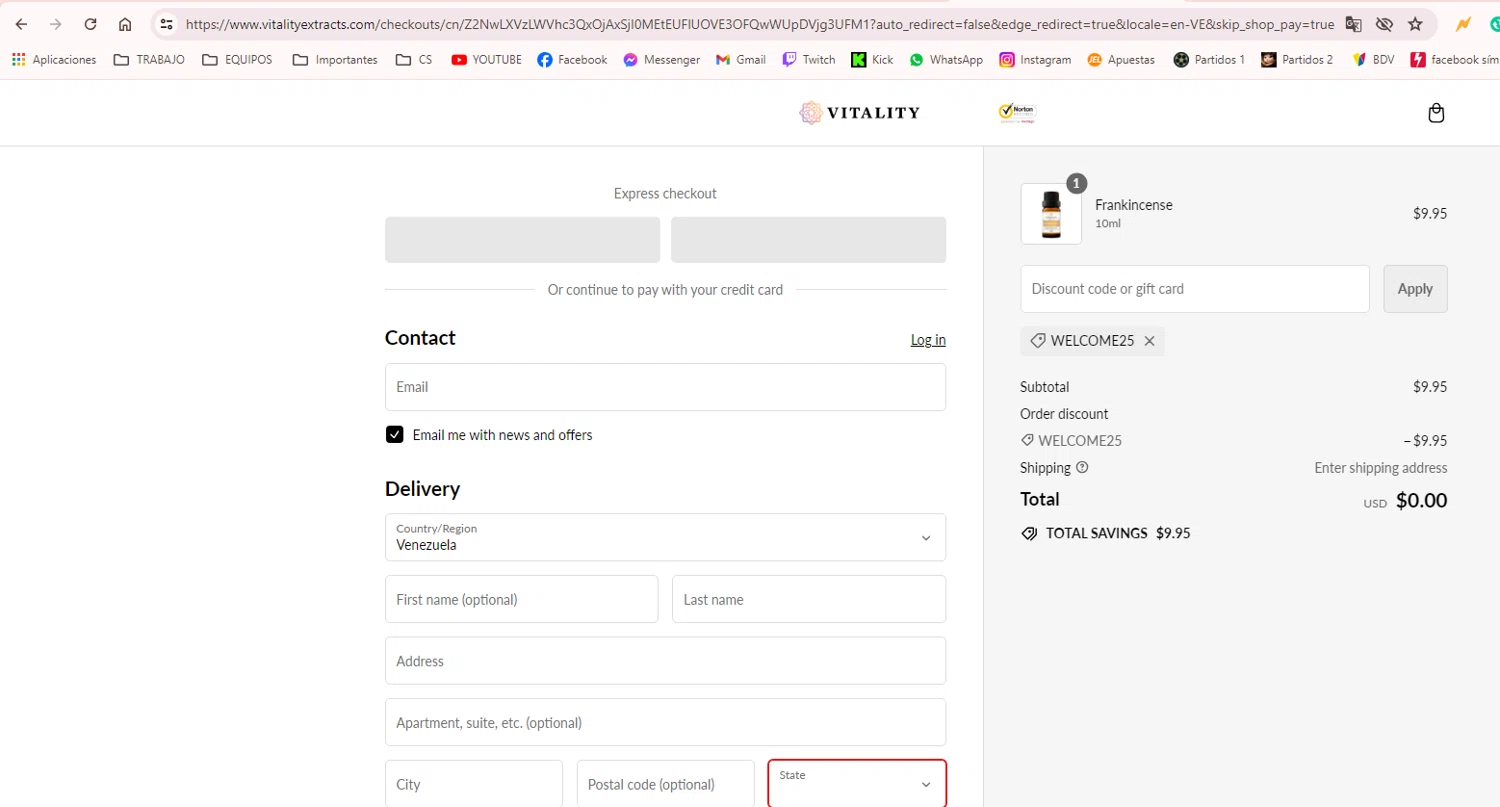Click the Frankincense product thumbnail
This screenshot has height=807, width=1500.
[x=1050, y=214]
